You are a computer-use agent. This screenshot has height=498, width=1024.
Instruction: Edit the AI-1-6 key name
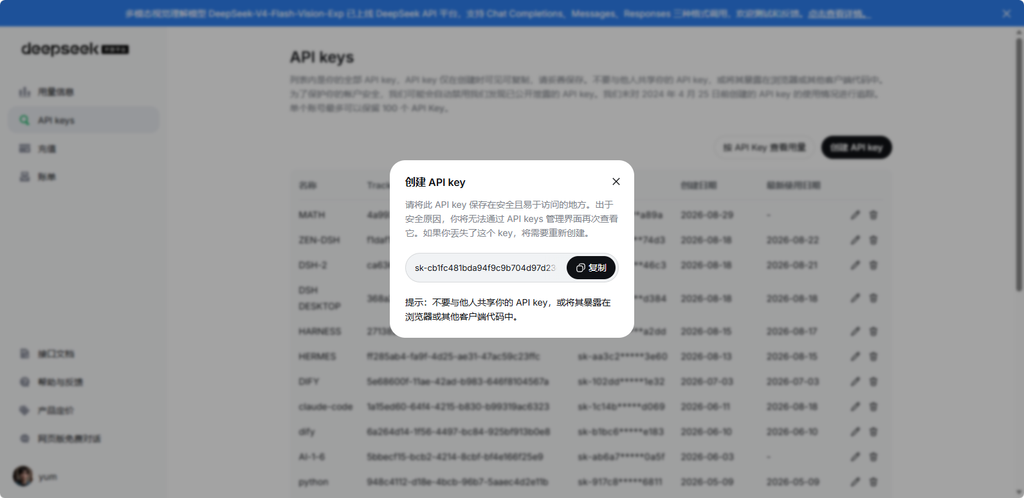tap(855, 457)
